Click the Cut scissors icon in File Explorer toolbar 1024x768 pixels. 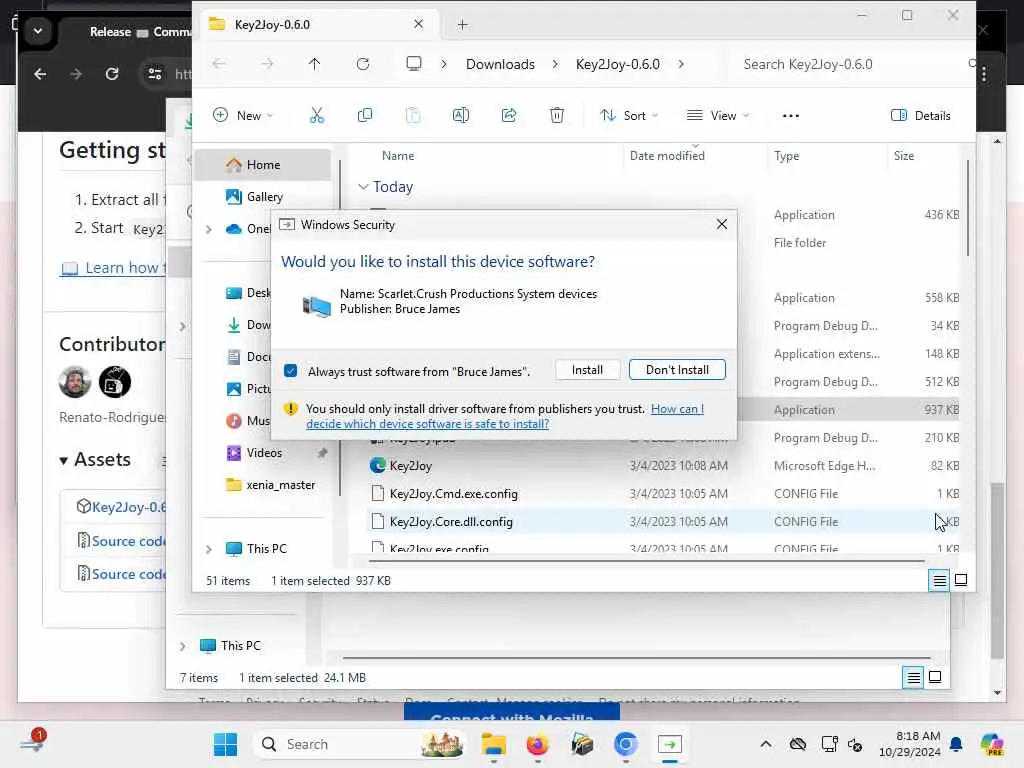[317, 116]
